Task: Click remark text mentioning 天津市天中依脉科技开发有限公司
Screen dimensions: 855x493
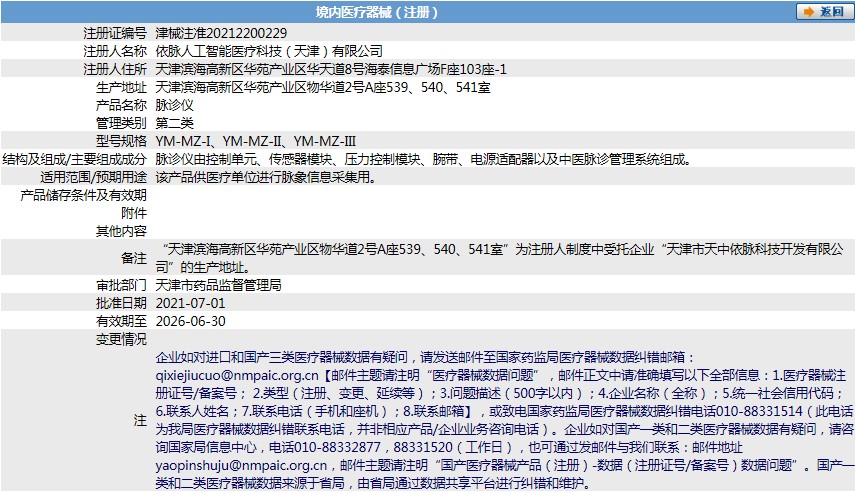Action: (499, 258)
